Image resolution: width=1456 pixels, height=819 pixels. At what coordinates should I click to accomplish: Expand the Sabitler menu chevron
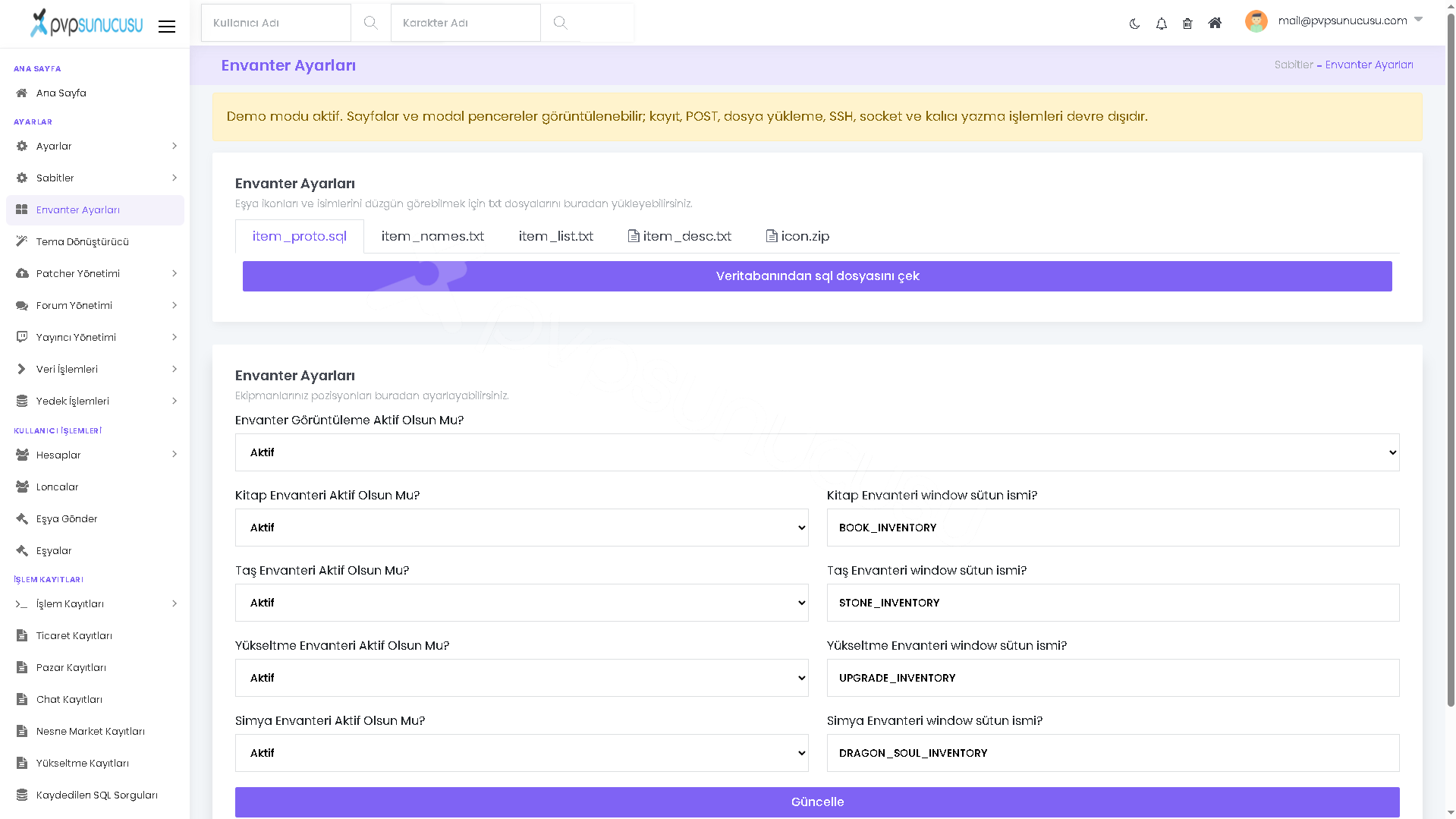click(x=175, y=178)
